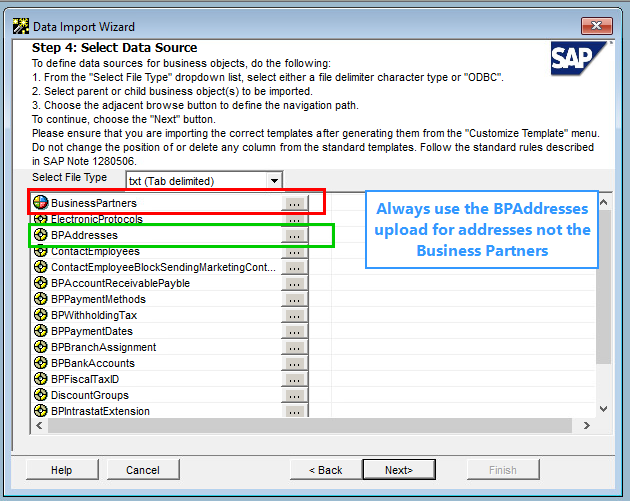The image size is (630, 501).
Task: Browse file for BPPaymentDates
Action: coord(295,332)
